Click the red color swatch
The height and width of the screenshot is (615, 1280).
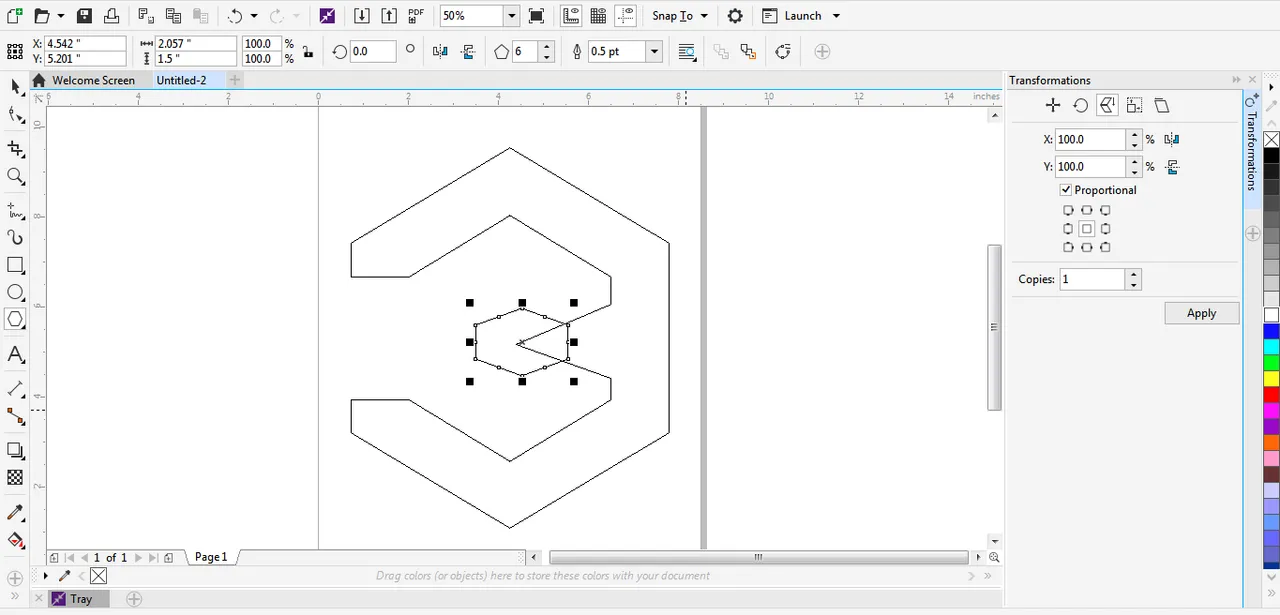(x=1271, y=394)
